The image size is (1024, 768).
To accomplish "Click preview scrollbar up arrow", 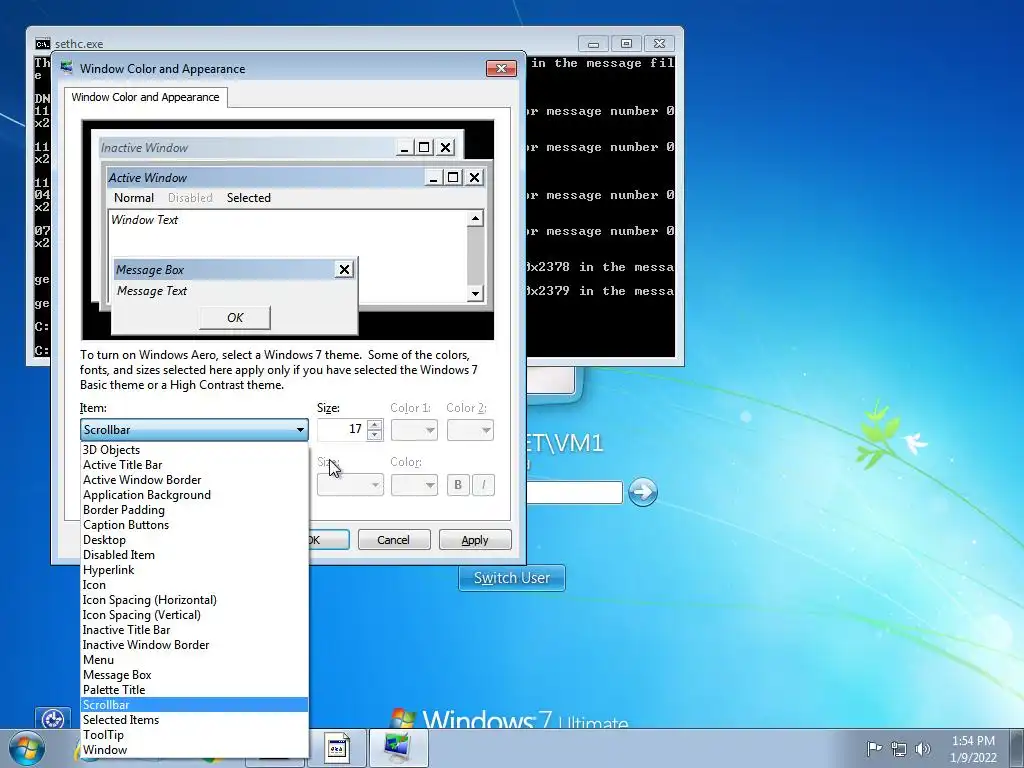I will [x=475, y=218].
